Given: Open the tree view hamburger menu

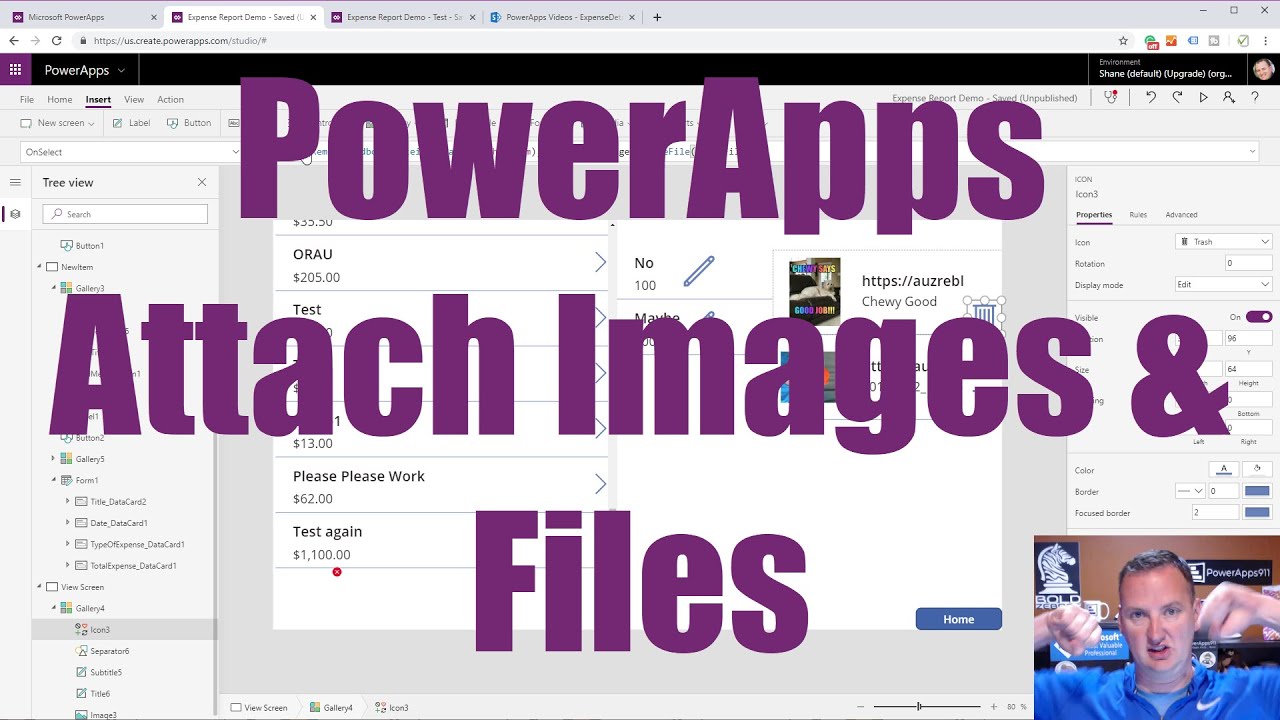Looking at the screenshot, I should (x=15, y=182).
